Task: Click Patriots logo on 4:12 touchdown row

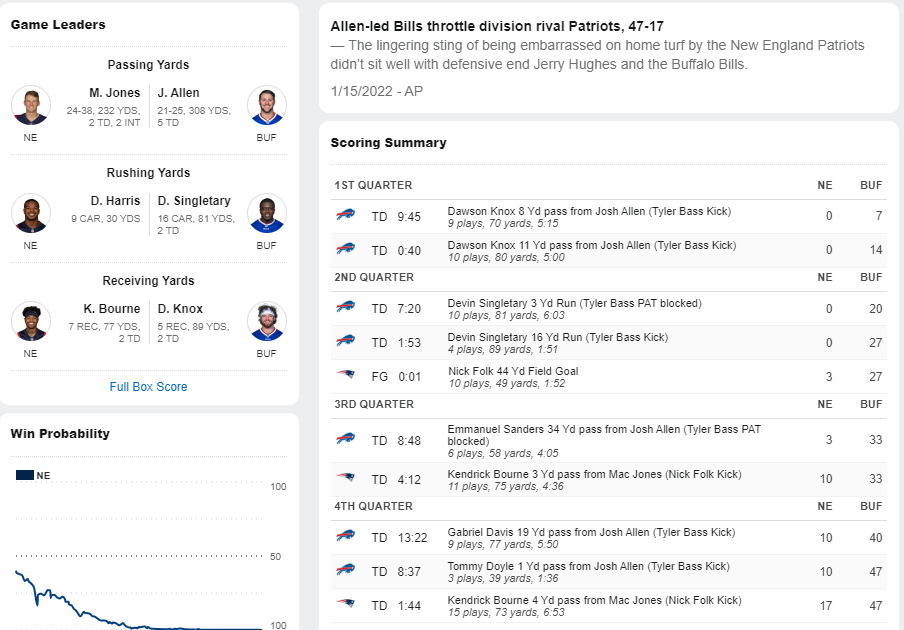Action: click(x=345, y=477)
